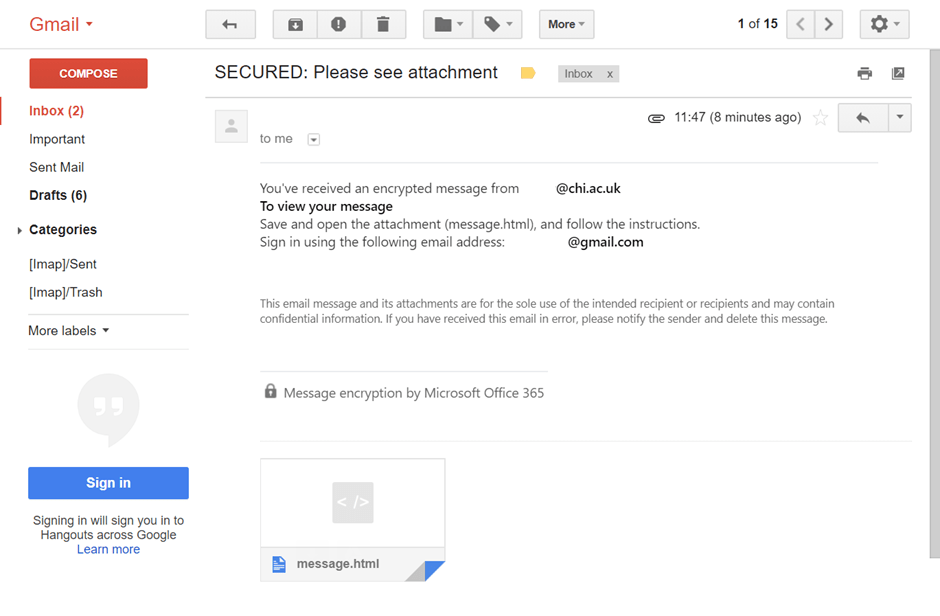
Task: Print the email
Action: tap(864, 72)
